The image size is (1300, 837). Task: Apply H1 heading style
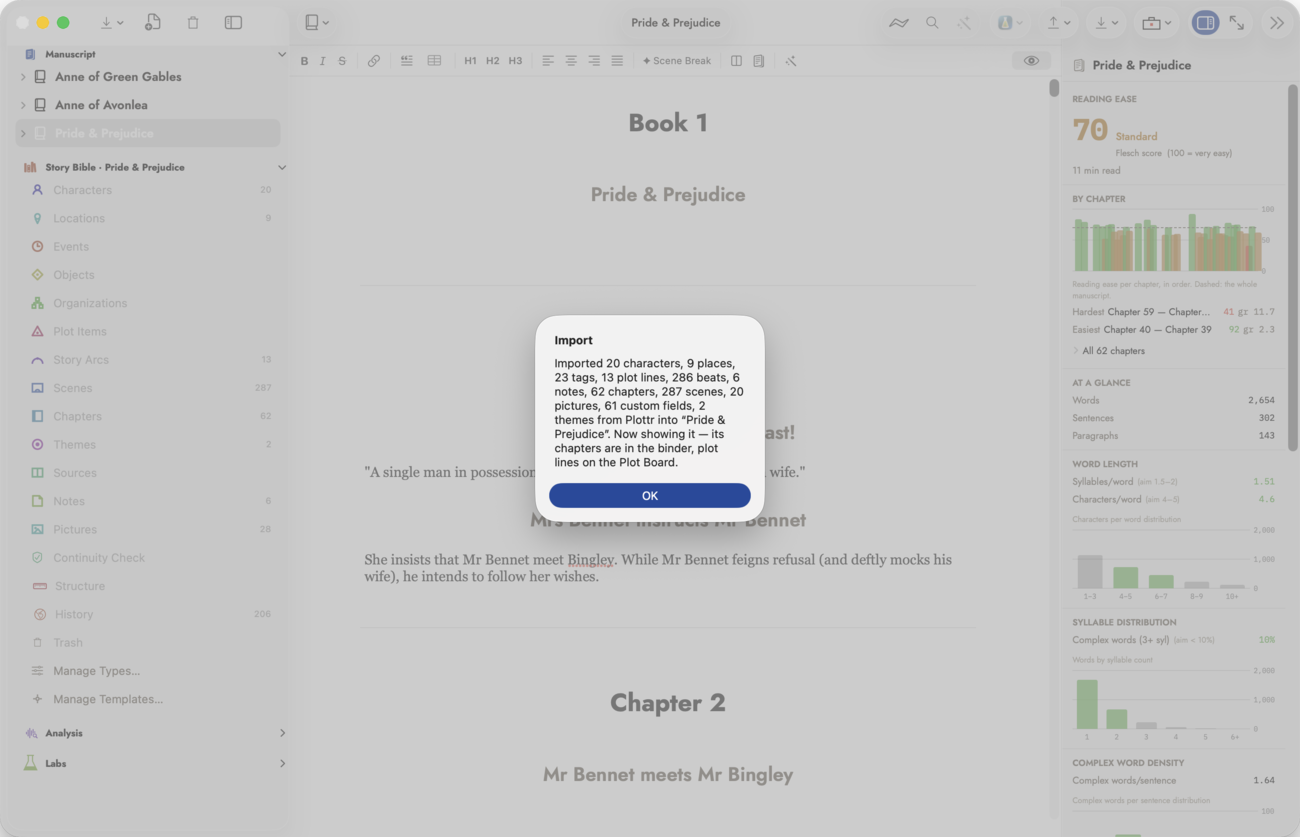point(470,61)
